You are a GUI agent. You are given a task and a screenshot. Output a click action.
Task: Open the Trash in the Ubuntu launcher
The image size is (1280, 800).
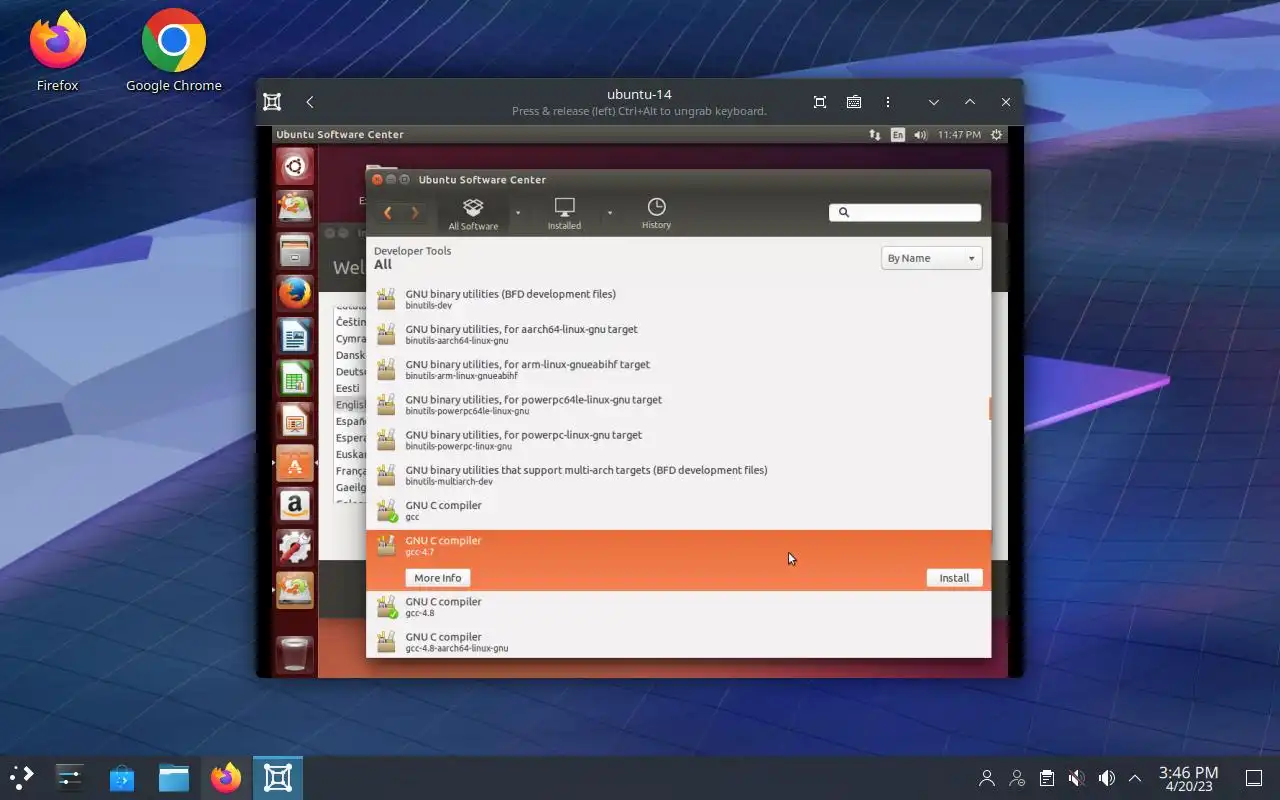(x=295, y=654)
